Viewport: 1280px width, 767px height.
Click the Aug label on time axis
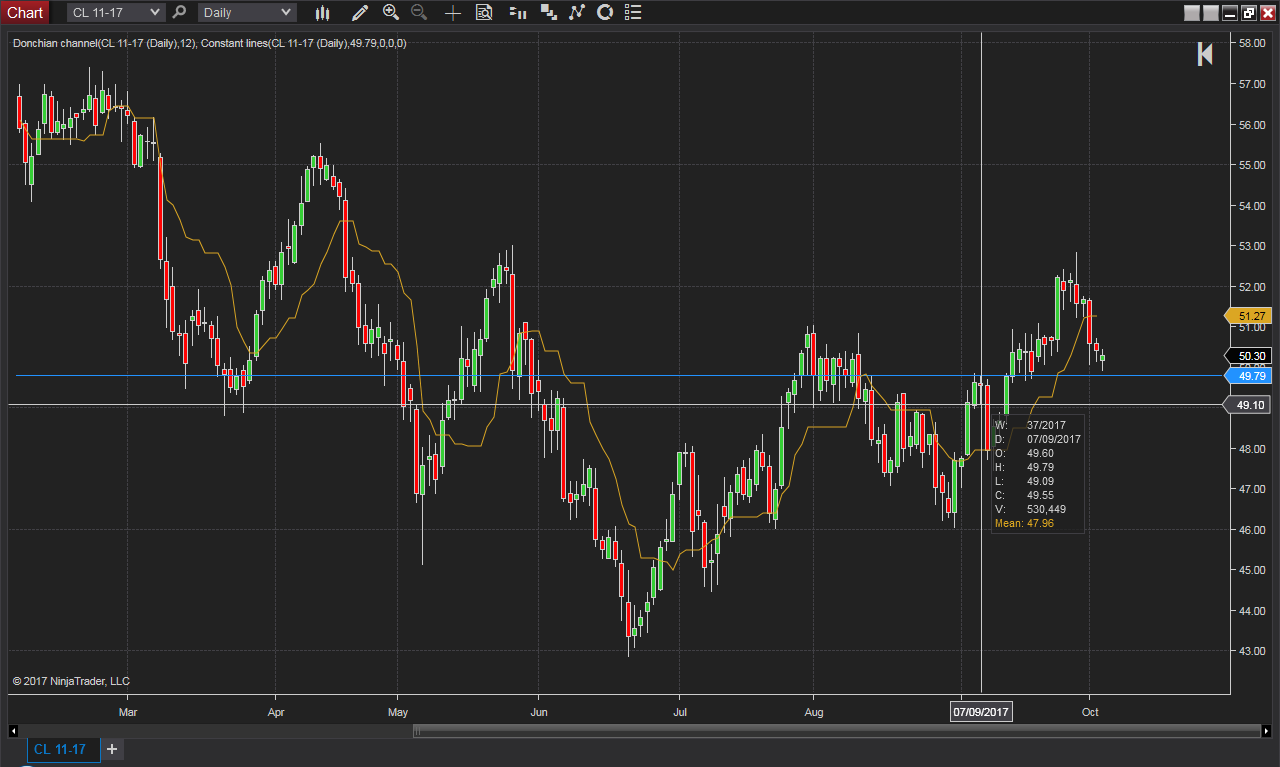point(814,712)
